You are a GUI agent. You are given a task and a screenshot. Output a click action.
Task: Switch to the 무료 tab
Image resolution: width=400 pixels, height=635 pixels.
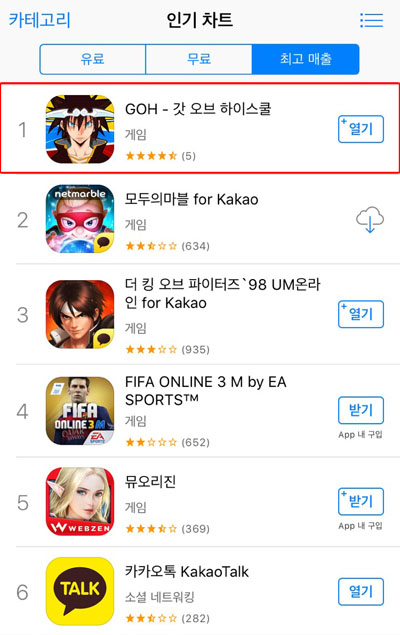(x=199, y=59)
